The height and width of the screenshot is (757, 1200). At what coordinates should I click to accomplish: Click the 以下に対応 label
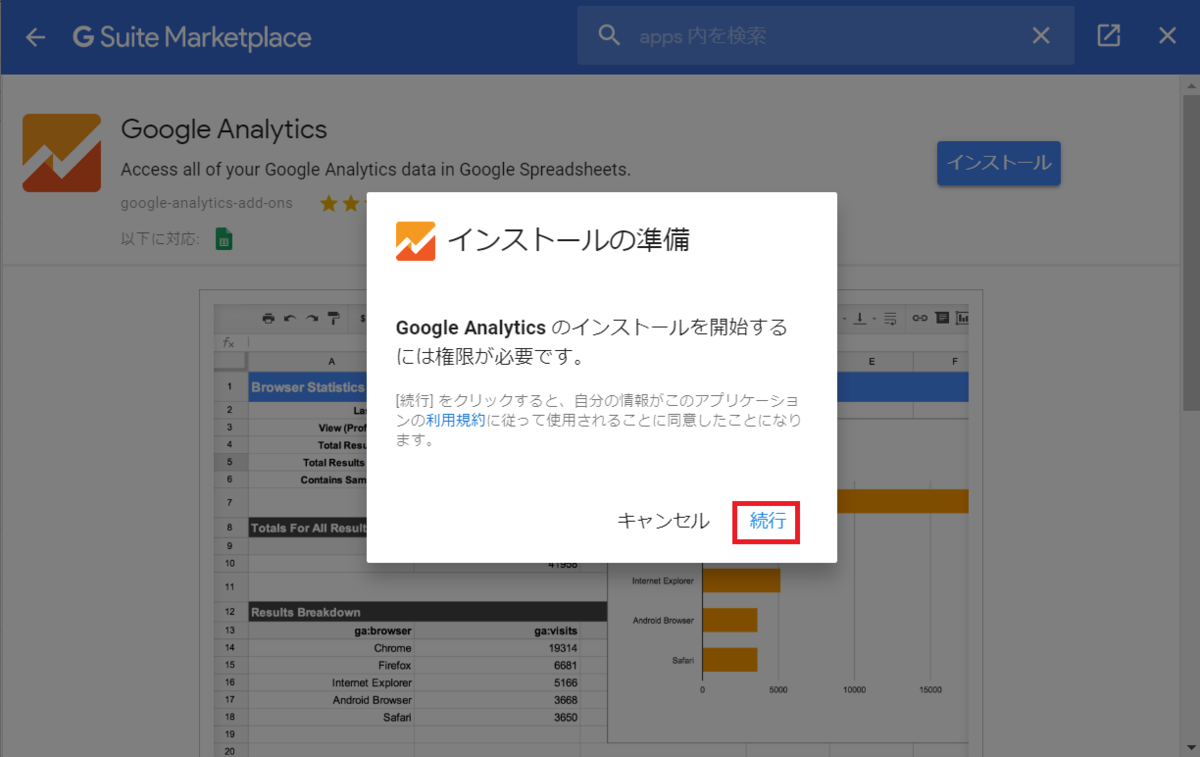160,239
